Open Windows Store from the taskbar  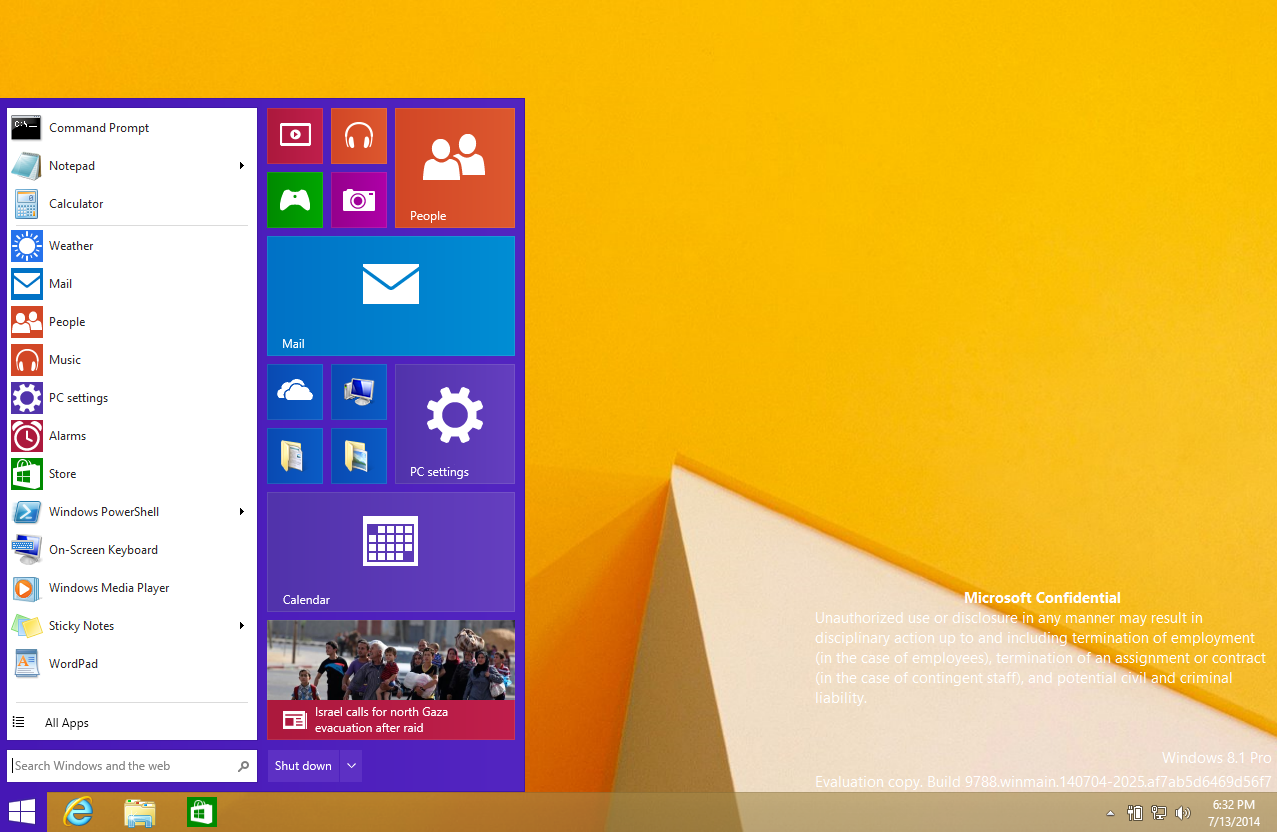click(x=202, y=812)
